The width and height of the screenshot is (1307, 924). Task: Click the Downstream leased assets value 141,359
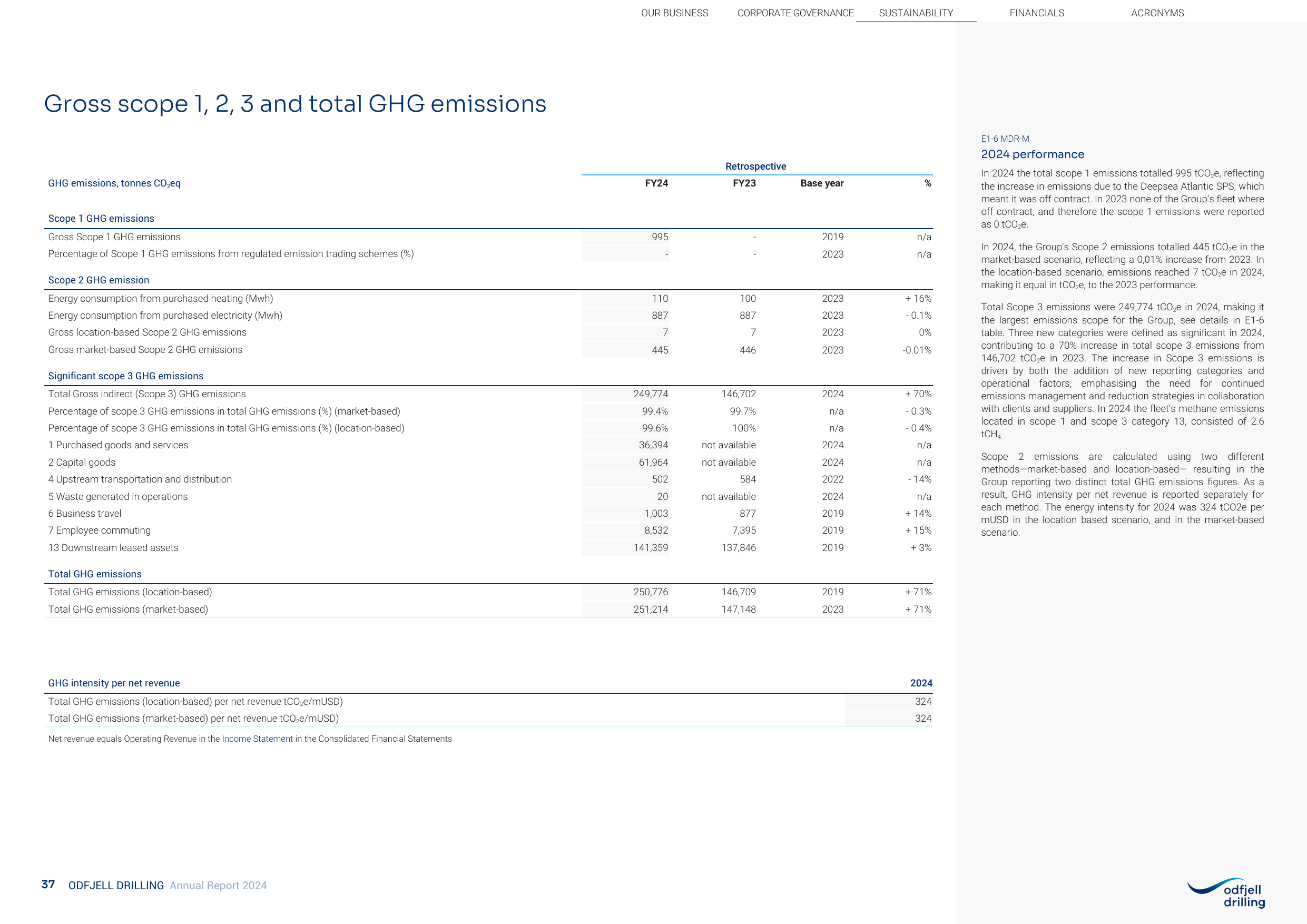point(651,548)
